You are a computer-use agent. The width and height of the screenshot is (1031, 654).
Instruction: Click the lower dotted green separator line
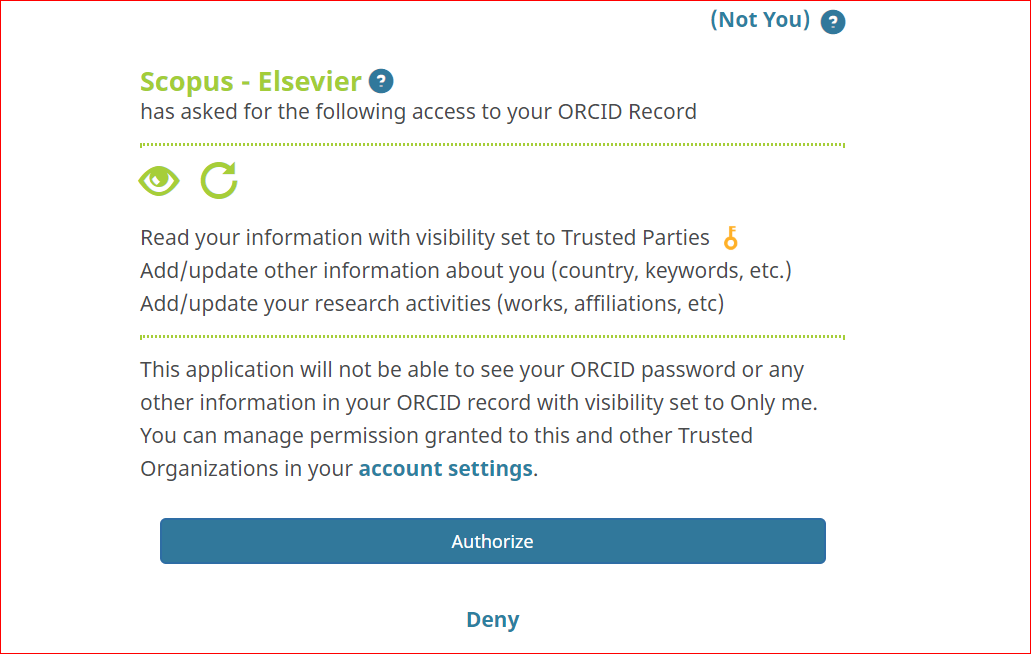[492, 337]
